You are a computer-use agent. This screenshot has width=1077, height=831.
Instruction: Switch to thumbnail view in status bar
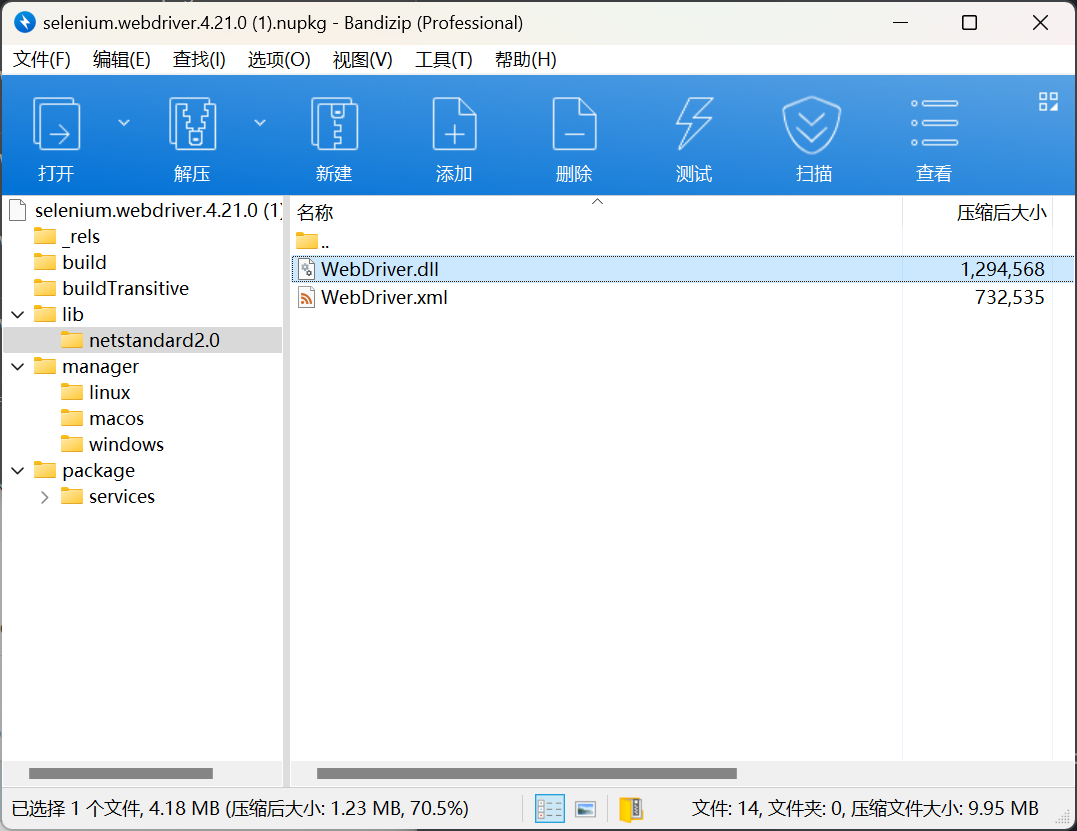(x=586, y=809)
